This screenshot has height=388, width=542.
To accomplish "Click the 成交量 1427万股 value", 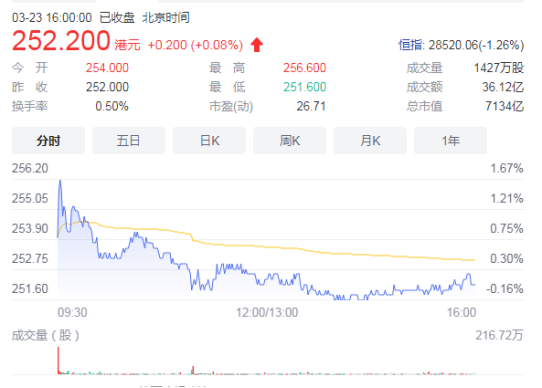I will coord(499,68).
